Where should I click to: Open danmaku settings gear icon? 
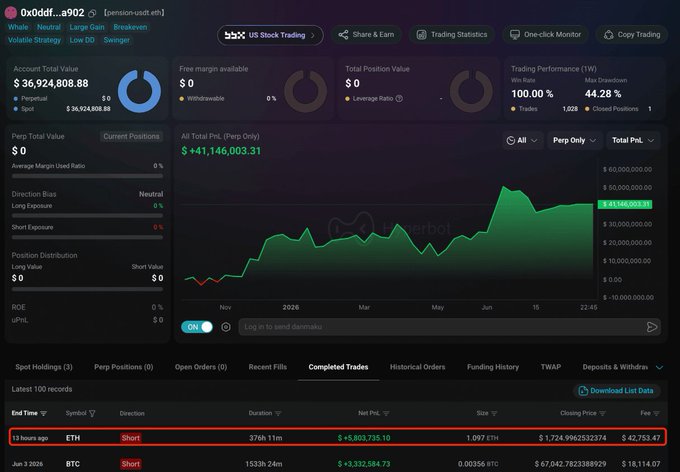pos(226,327)
